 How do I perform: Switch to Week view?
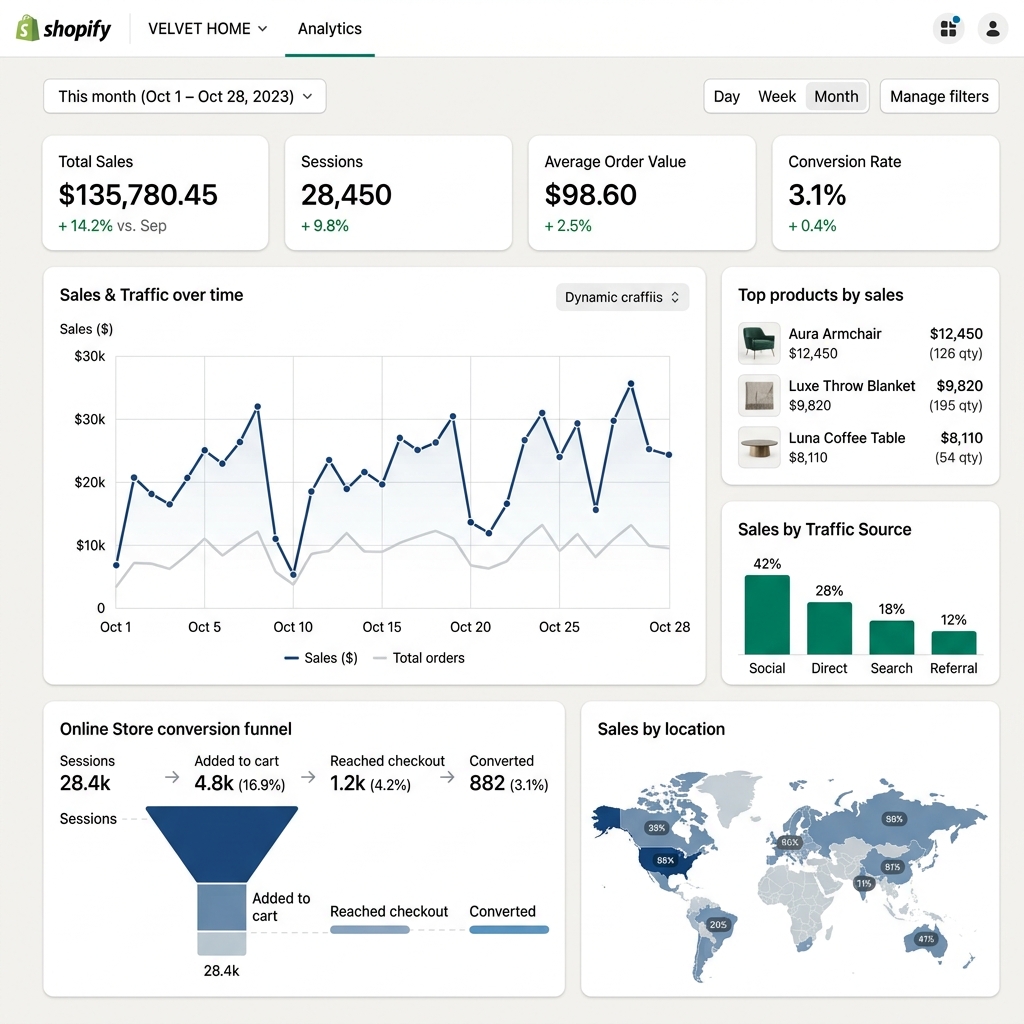tap(777, 97)
